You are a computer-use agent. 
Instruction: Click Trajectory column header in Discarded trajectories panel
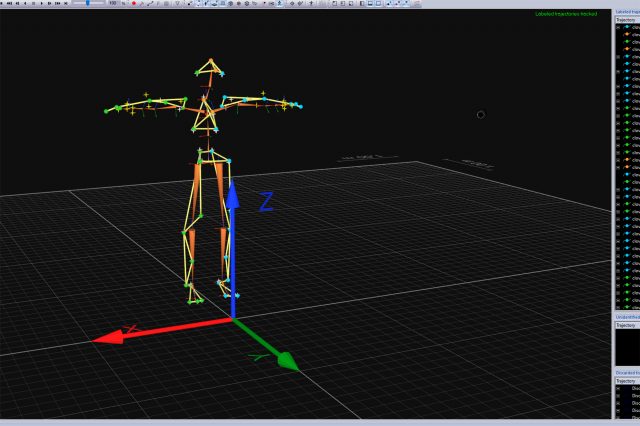coord(625,381)
